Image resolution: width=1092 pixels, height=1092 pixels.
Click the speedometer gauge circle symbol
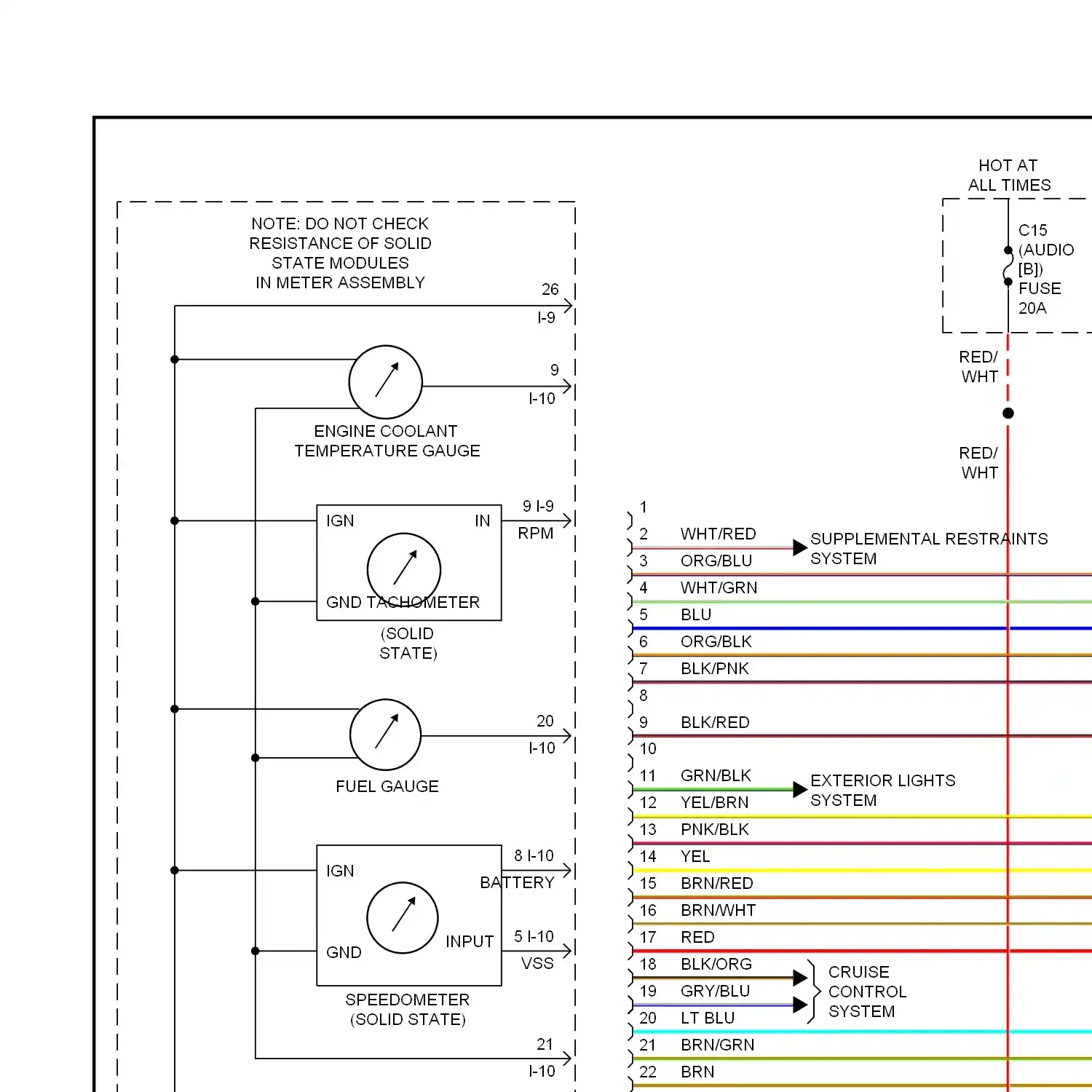point(403,918)
